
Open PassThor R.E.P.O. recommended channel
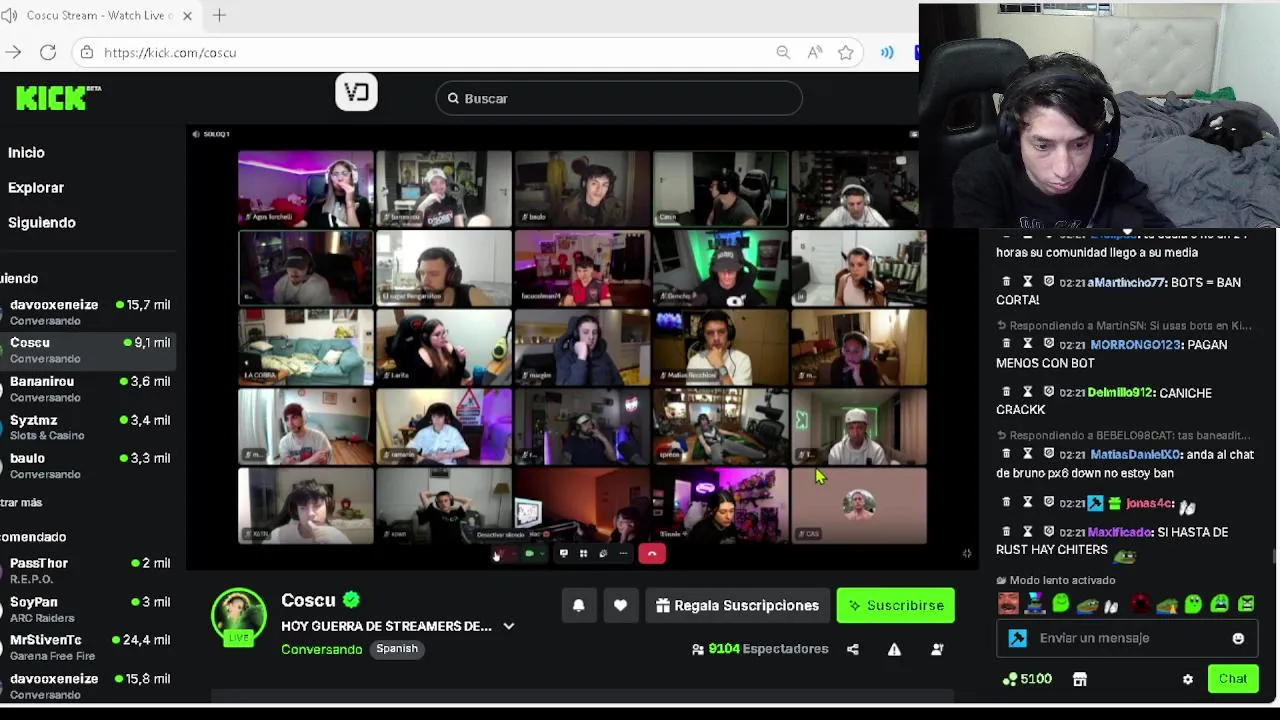click(88, 570)
